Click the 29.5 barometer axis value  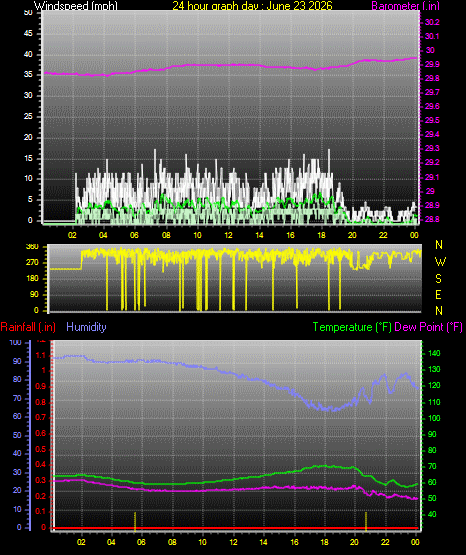pyautogui.click(x=432, y=120)
